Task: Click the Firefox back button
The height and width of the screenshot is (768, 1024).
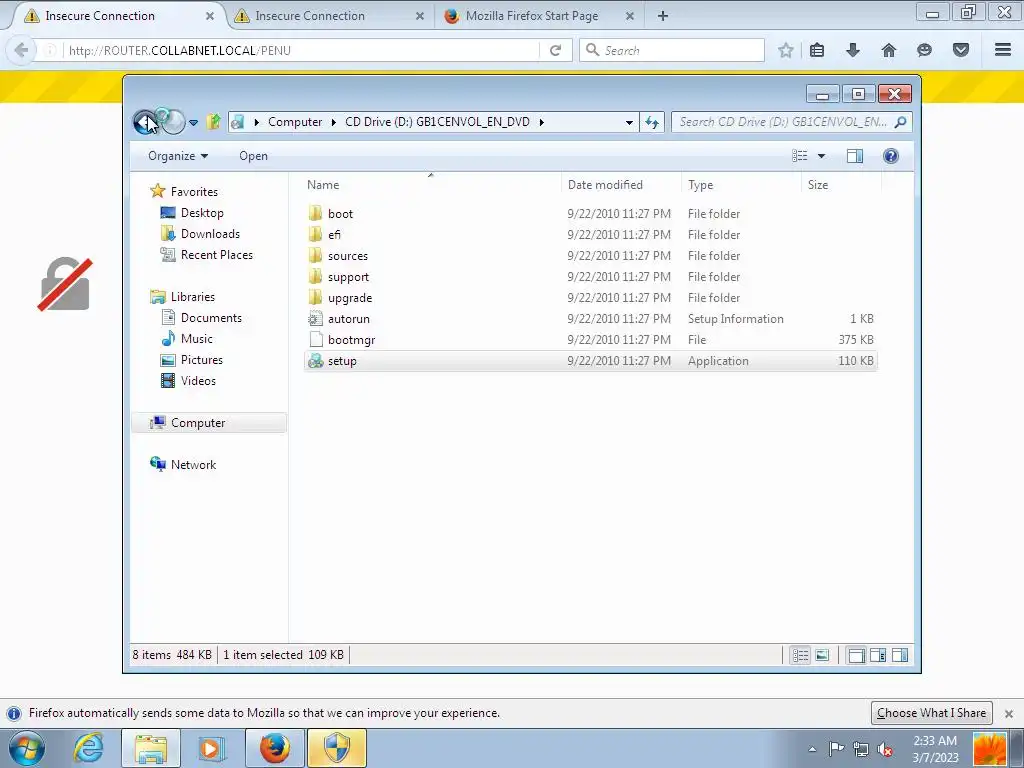Action: (21, 50)
